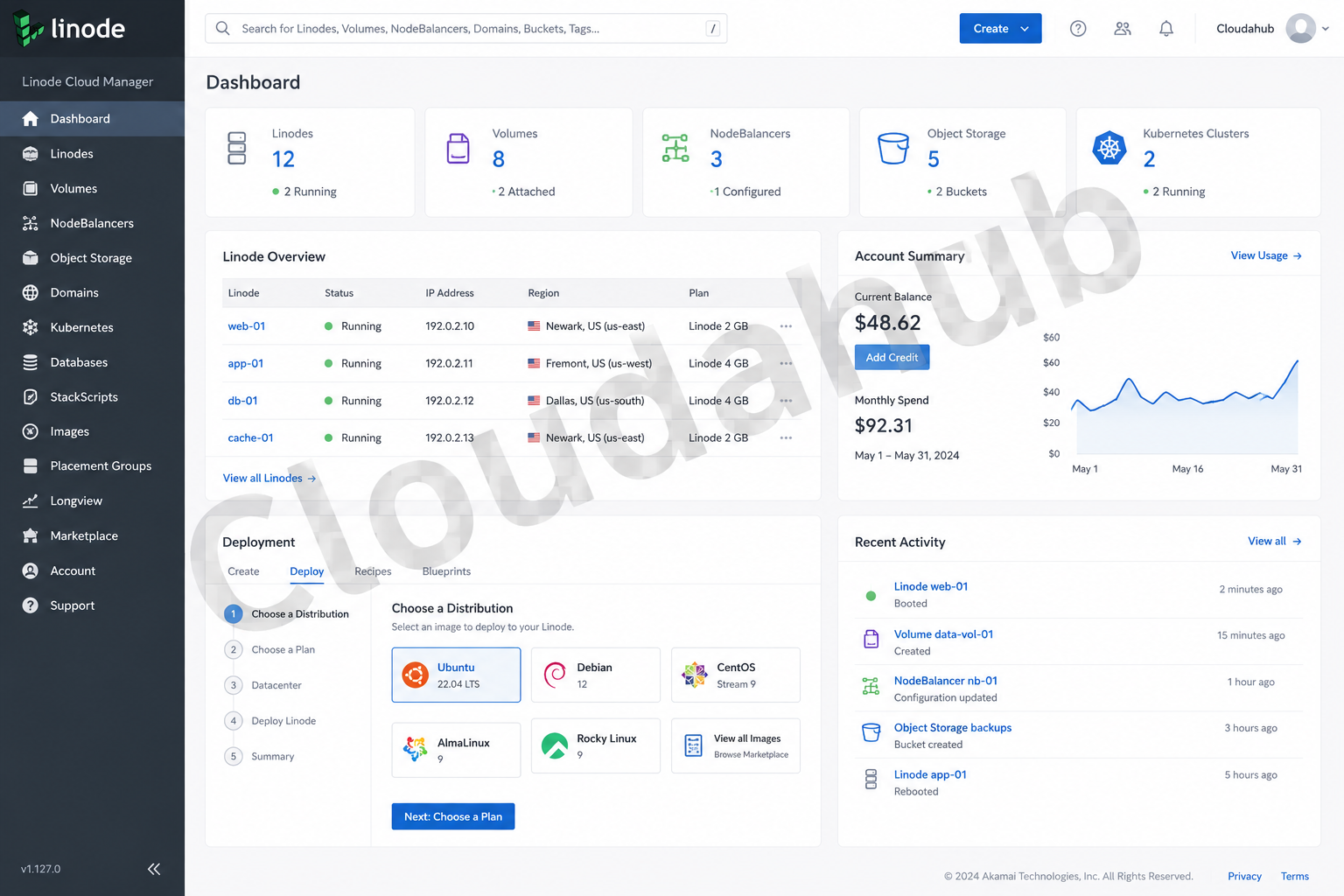Screen dimensions: 1344x896
Task: Select step 5 Summary
Action: click(x=260, y=757)
